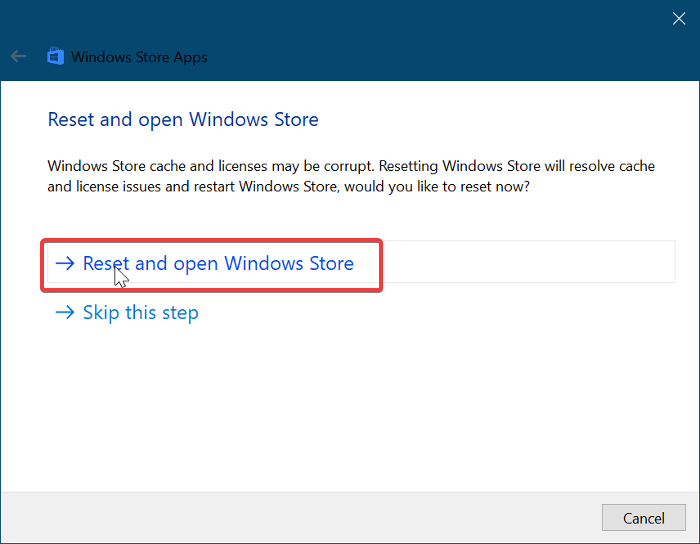The image size is (700, 544).
Task: Click the sentence "Windows Store cache and licenses may be corrupt"
Action: point(211,166)
